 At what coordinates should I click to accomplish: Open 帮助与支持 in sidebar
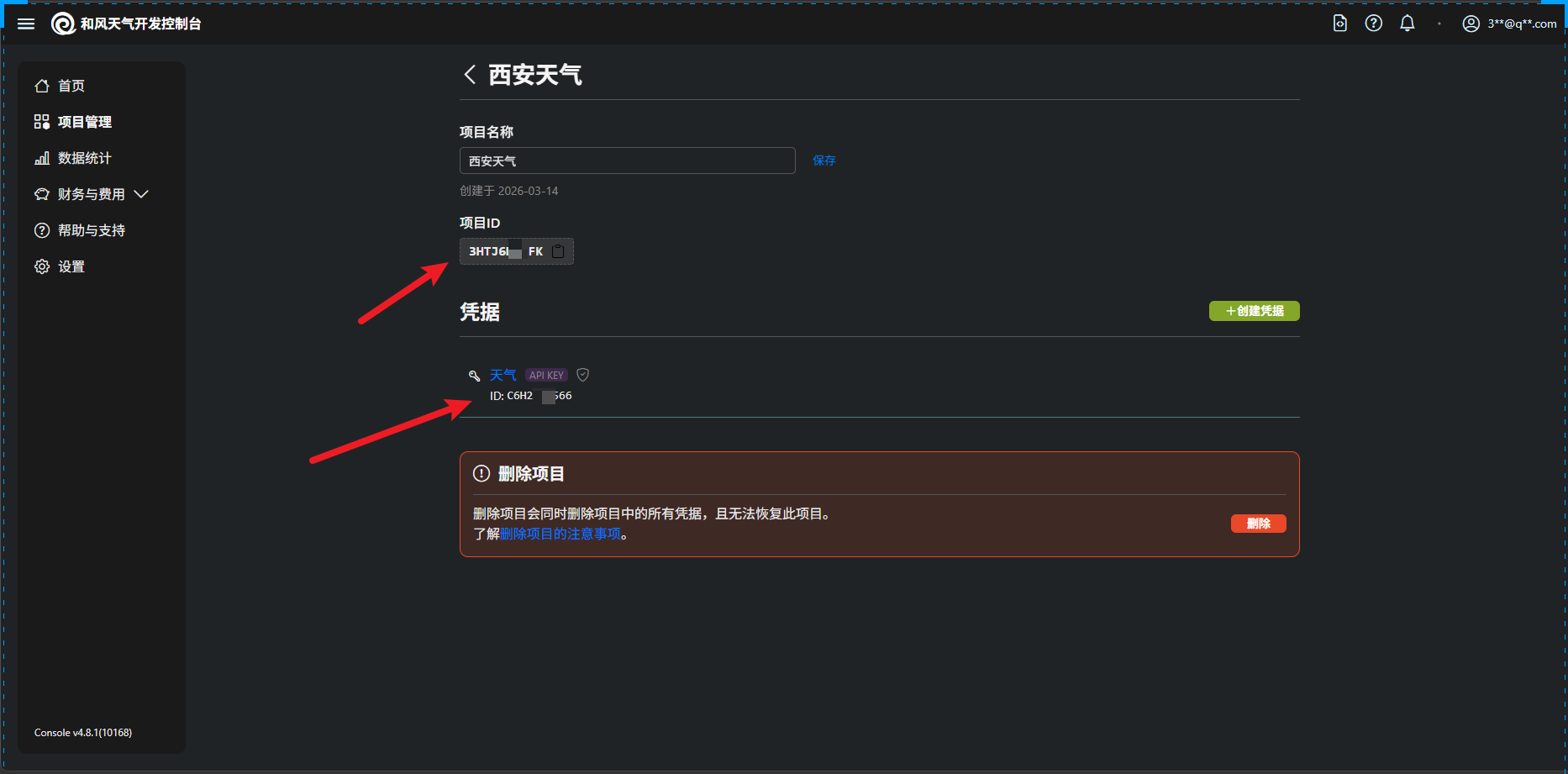[x=91, y=230]
